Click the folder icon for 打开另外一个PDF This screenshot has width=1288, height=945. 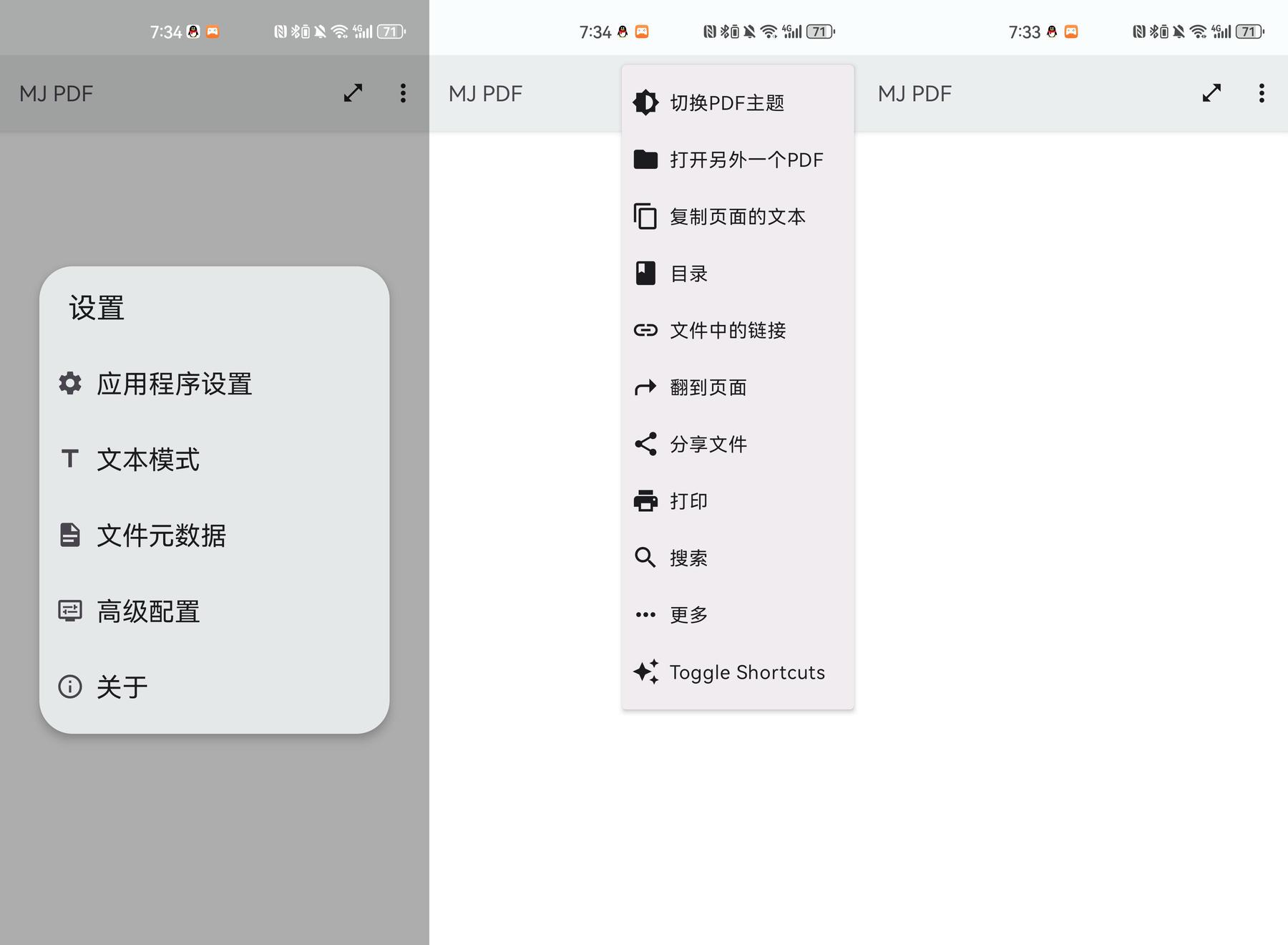645,159
